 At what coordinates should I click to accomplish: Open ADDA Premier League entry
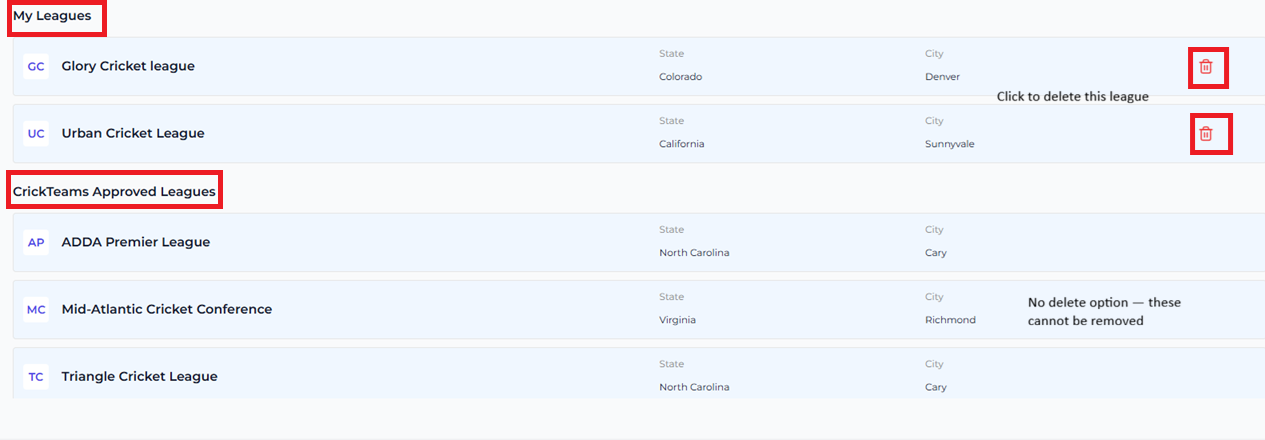(136, 243)
